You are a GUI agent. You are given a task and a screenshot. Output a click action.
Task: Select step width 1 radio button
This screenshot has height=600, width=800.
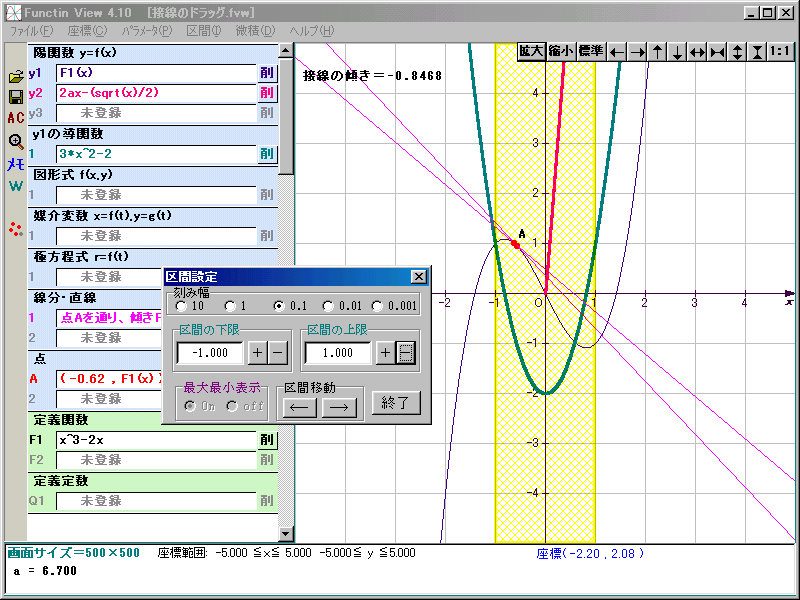[x=230, y=306]
